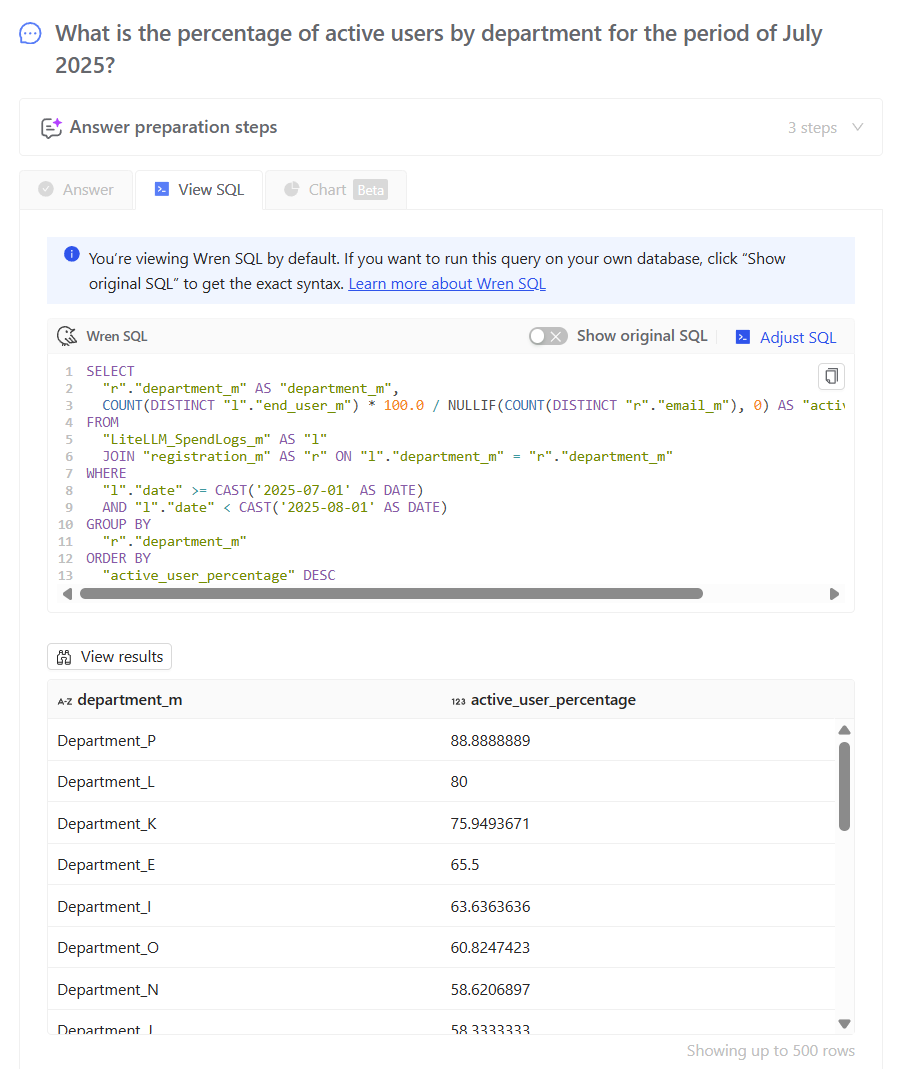Click the "3 steps" label
907x1069 pixels.
coord(812,128)
